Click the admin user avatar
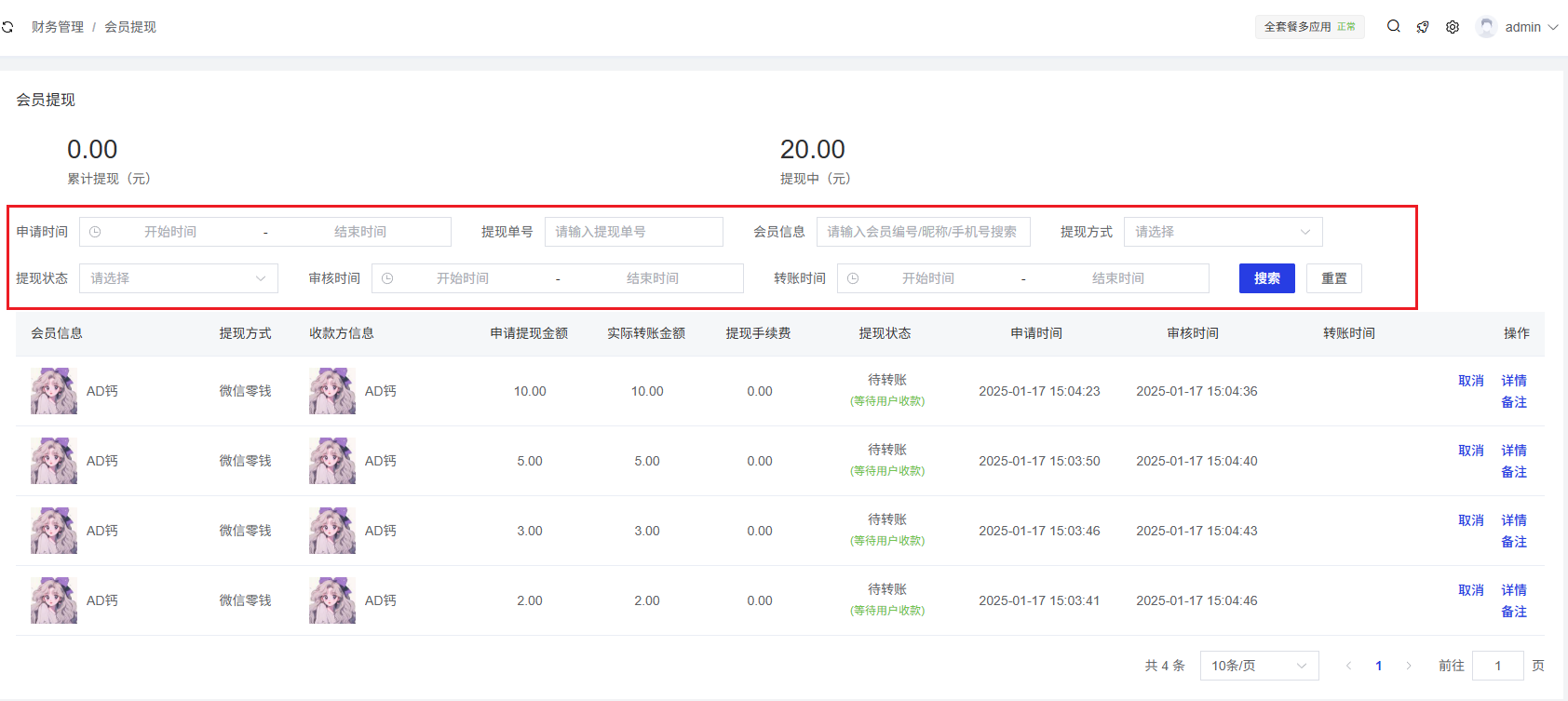Viewport: 1568px width, 701px height. tap(1486, 27)
